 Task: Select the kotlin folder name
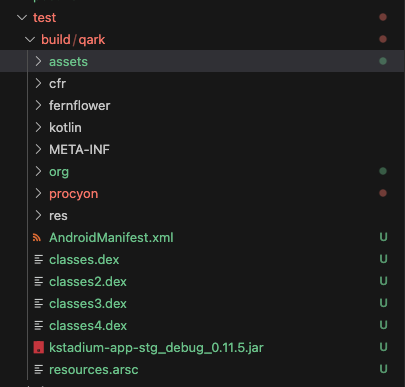coord(65,128)
